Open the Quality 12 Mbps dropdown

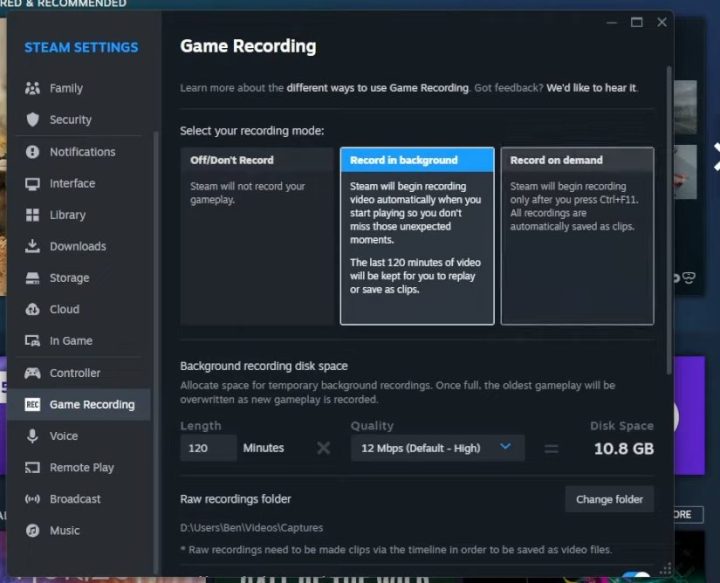tap(437, 448)
